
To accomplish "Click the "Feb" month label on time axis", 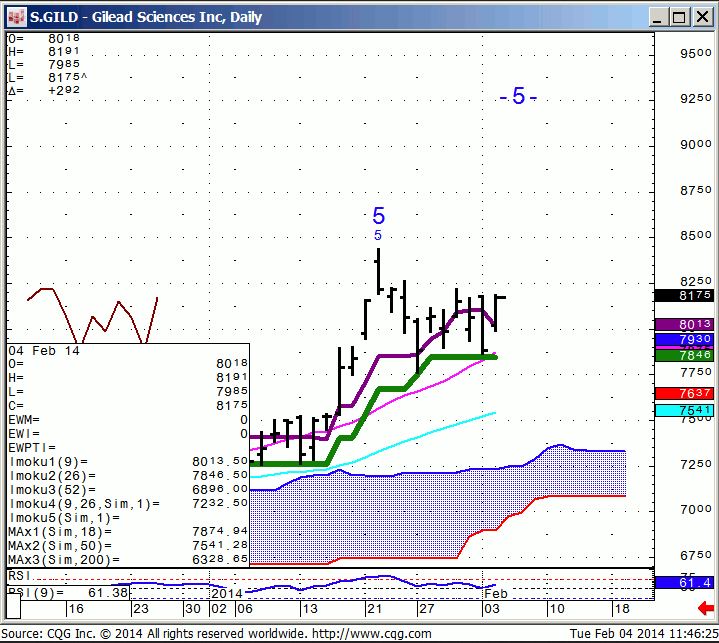I will (x=497, y=594).
